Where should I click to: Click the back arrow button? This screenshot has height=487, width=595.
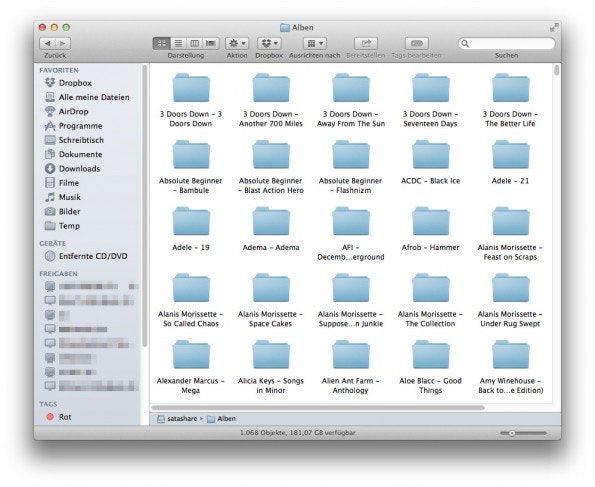[x=47, y=43]
